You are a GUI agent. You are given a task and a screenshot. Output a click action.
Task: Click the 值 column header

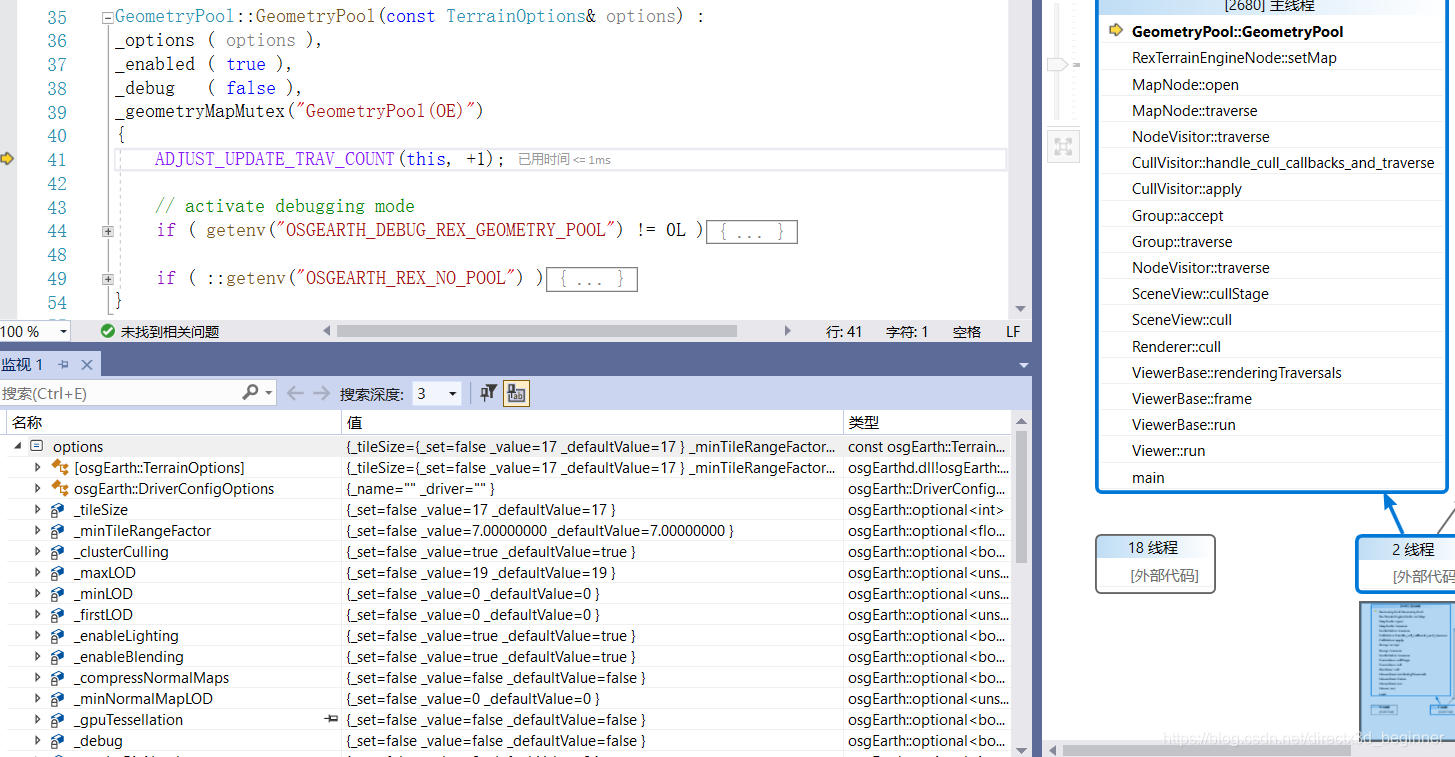pyautogui.click(x=593, y=423)
